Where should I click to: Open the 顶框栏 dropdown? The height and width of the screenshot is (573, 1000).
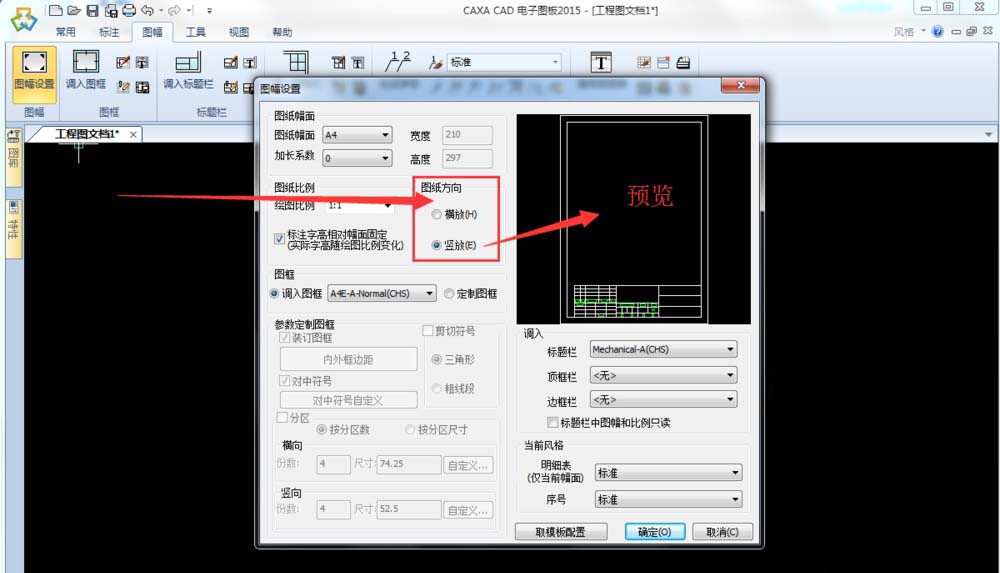(x=663, y=375)
